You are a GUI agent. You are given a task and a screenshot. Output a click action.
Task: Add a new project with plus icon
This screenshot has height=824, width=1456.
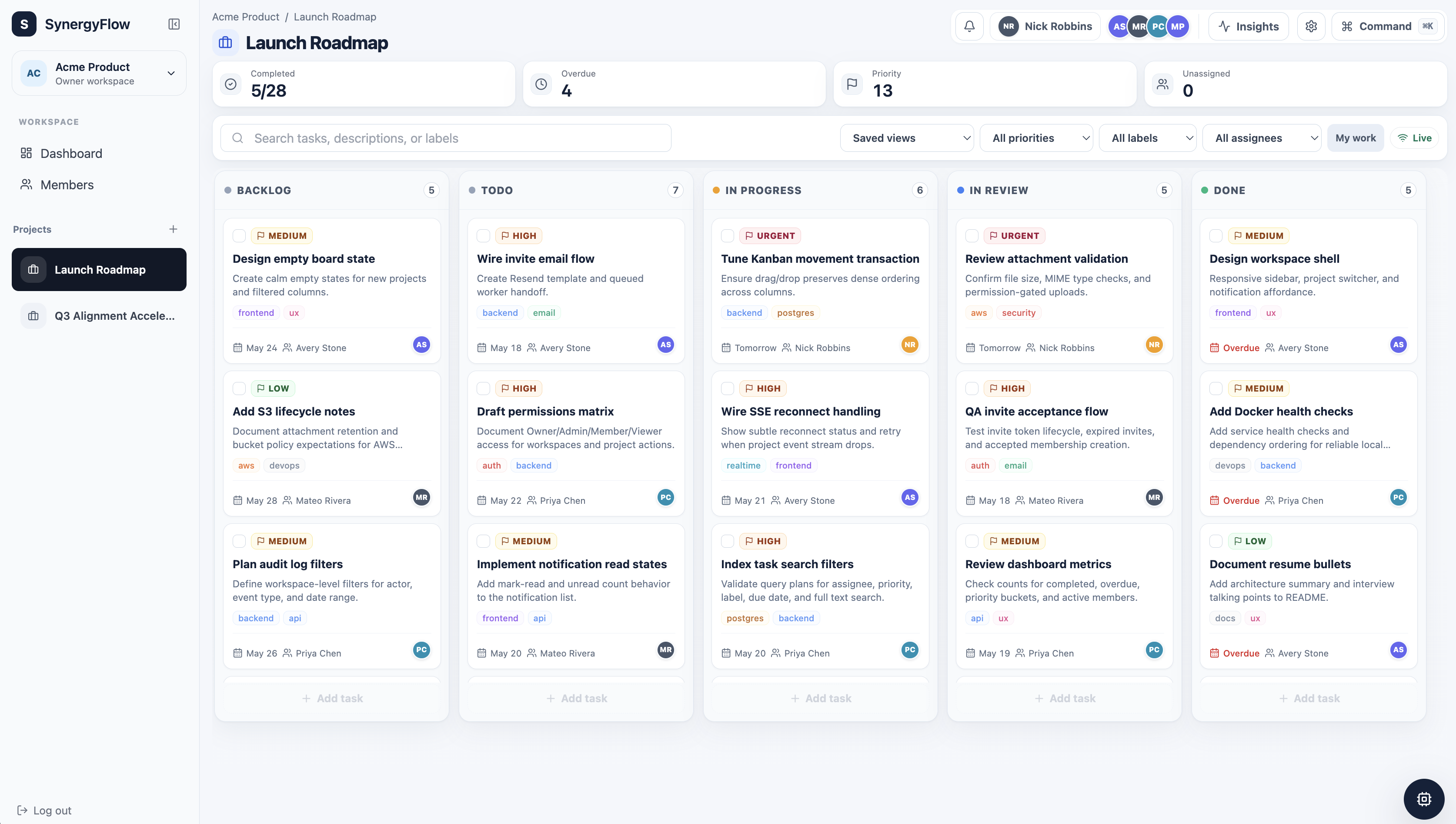tap(173, 229)
